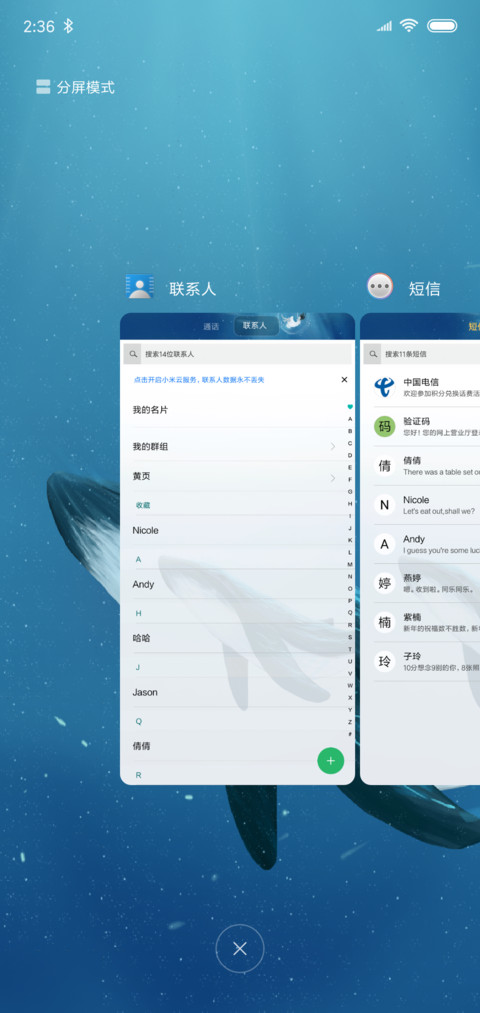Tap the heart favorites icon in alphabet index
Viewport: 480px width, 1013px height.
pos(350,407)
